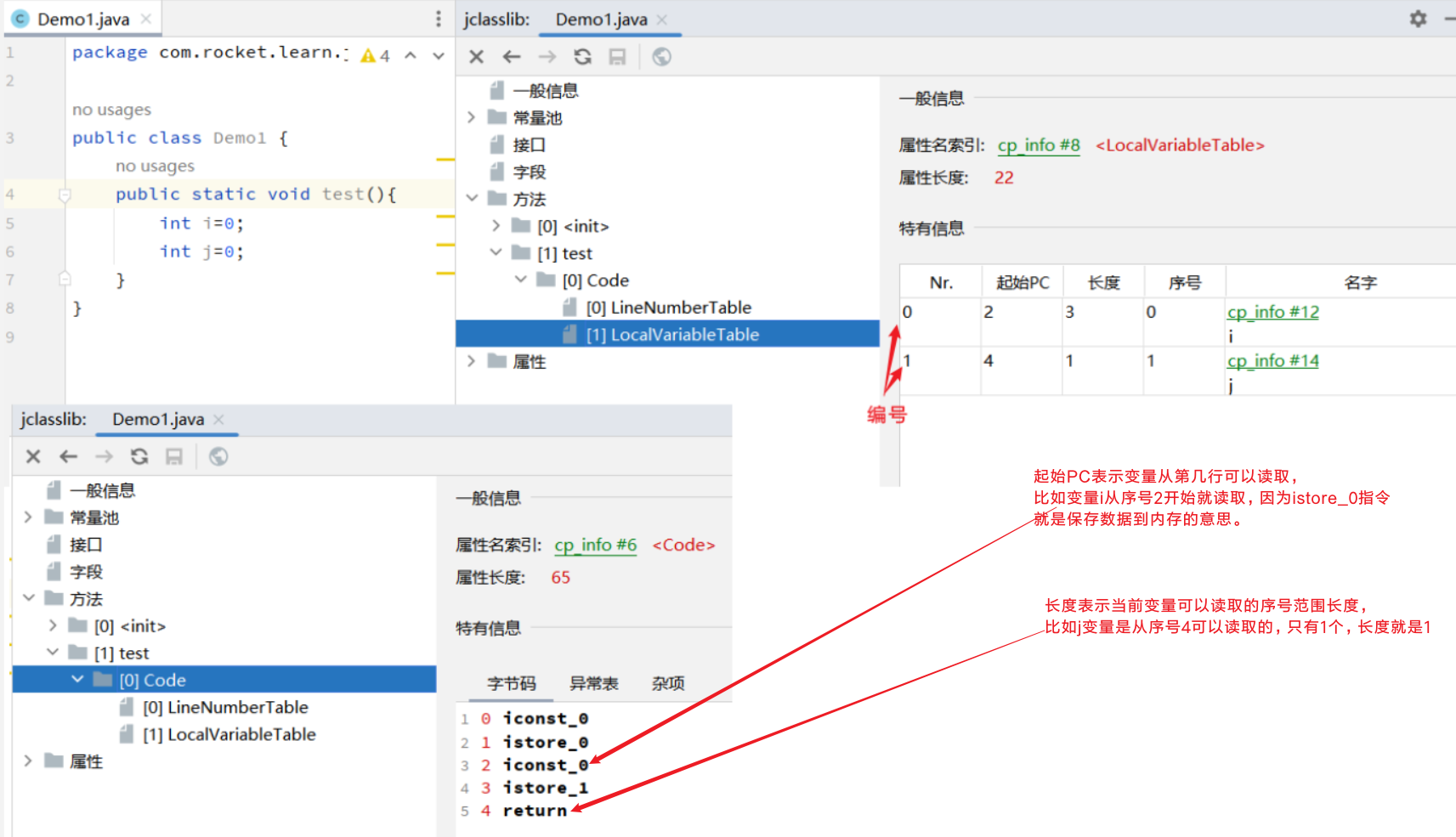1456x837 pixels.
Task: Collapse the [1] test method in upper tree
Action: pyautogui.click(x=496, y=253)
